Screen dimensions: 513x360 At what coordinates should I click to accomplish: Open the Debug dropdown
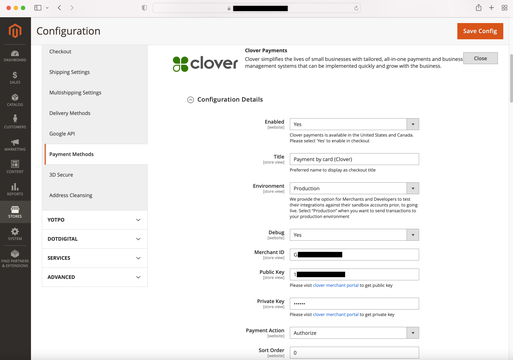click(354, 235)
